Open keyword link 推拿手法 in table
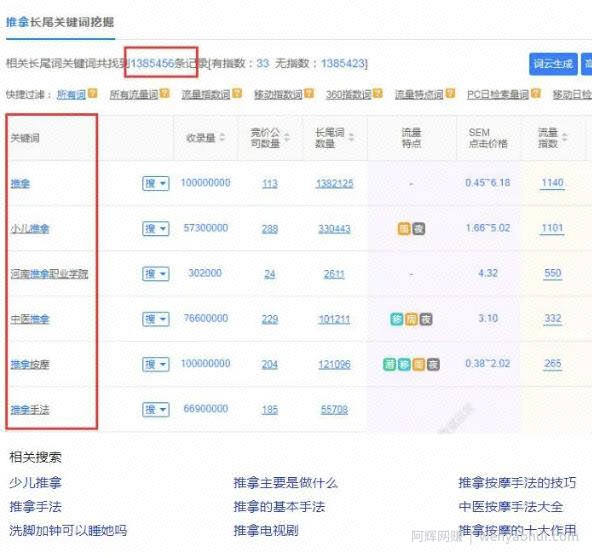The width and height of the screenshot is (592, 558). point(30,410)
